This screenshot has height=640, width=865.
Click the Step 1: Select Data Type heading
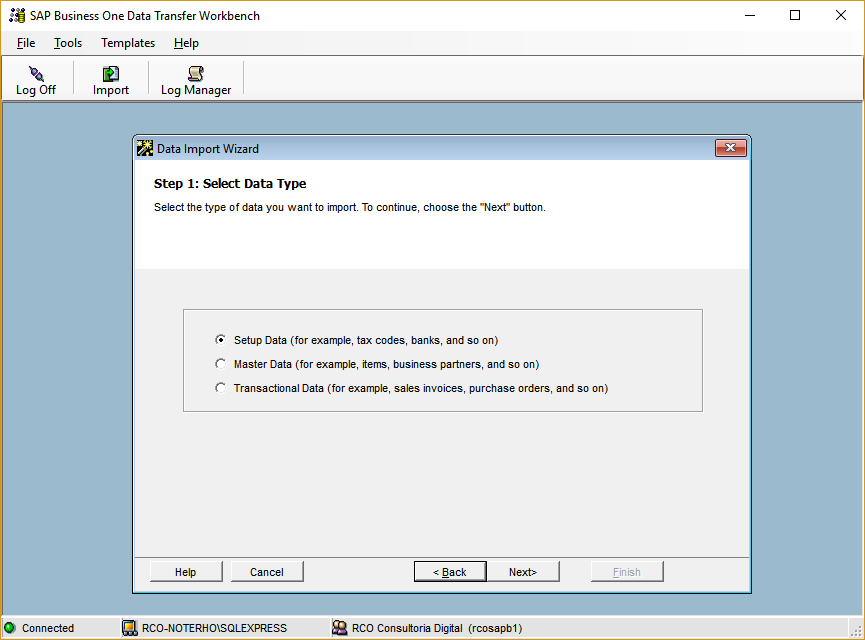(x=230, y=184)
